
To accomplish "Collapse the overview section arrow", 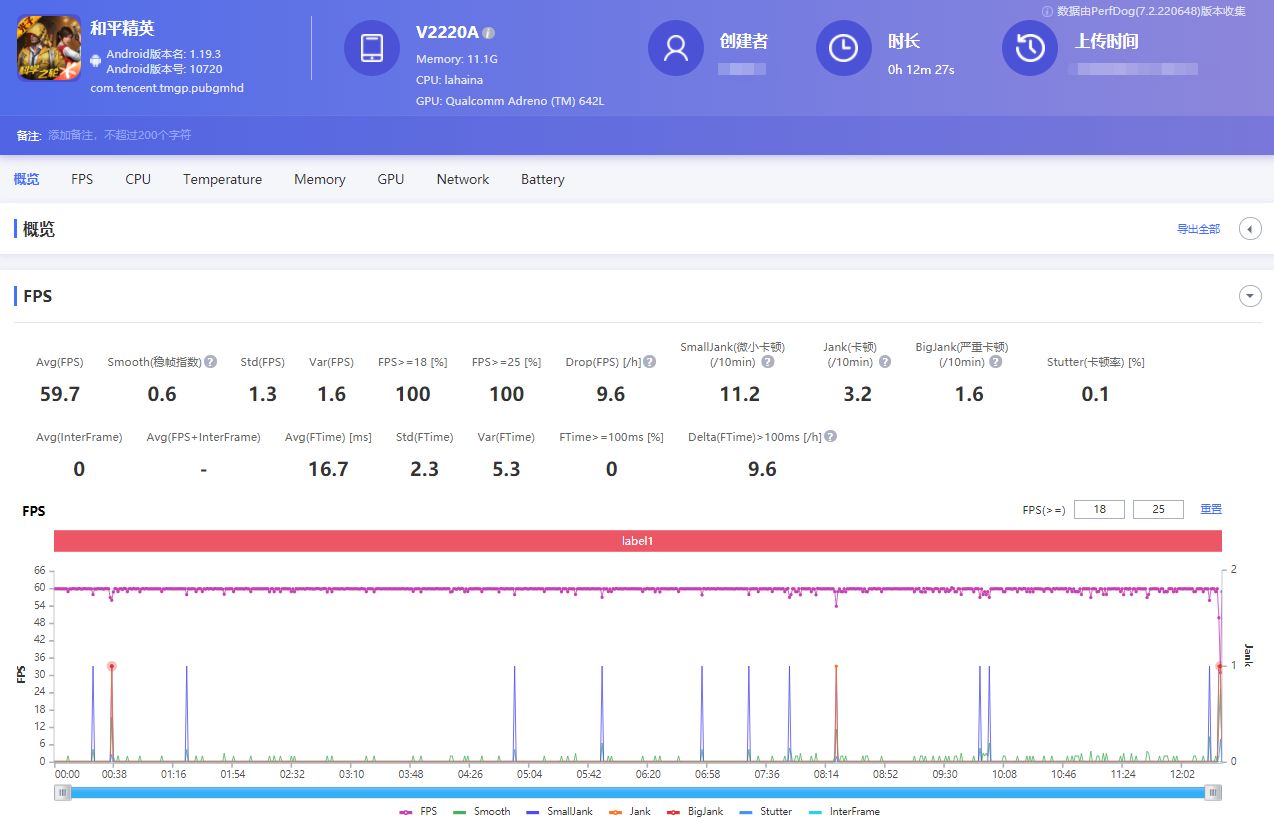I will tap(1250, 229).
